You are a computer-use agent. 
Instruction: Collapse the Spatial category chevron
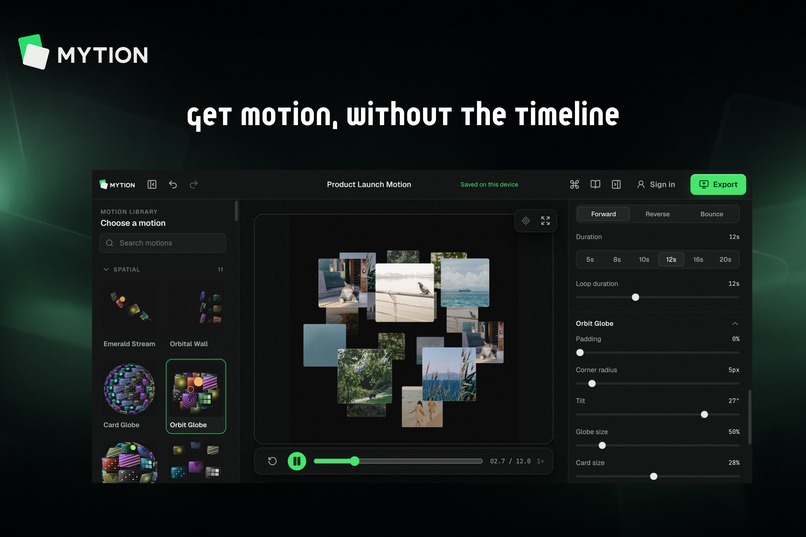106,269
